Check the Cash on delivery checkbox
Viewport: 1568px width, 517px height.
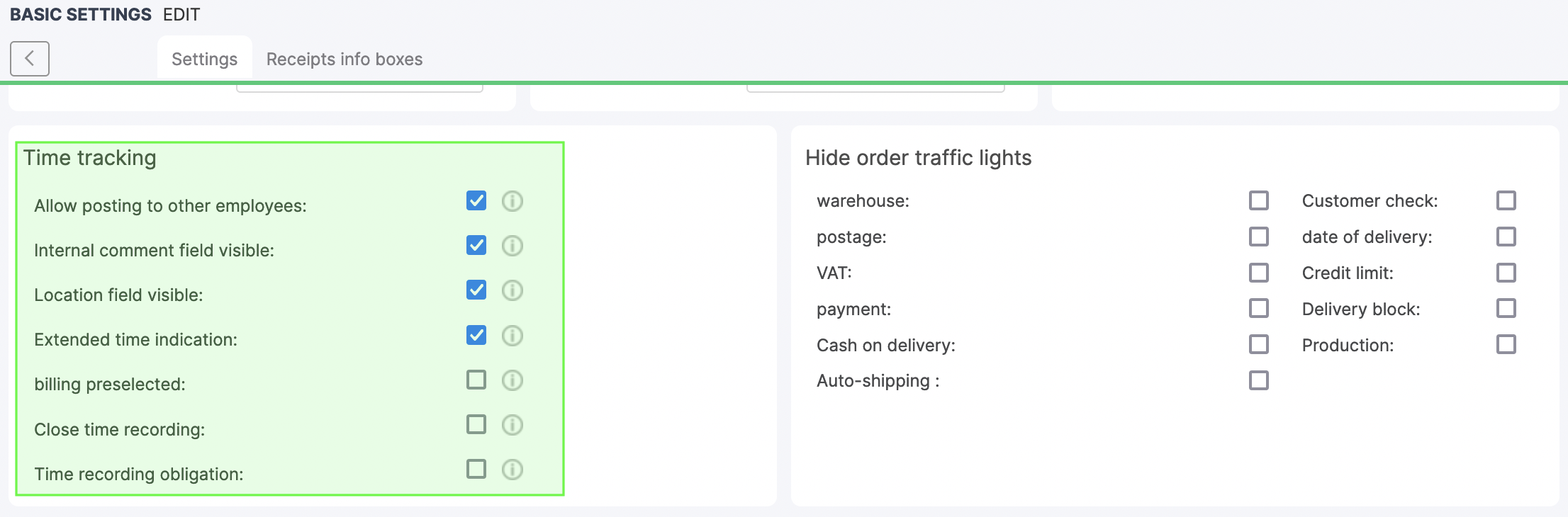point(1258,344)
